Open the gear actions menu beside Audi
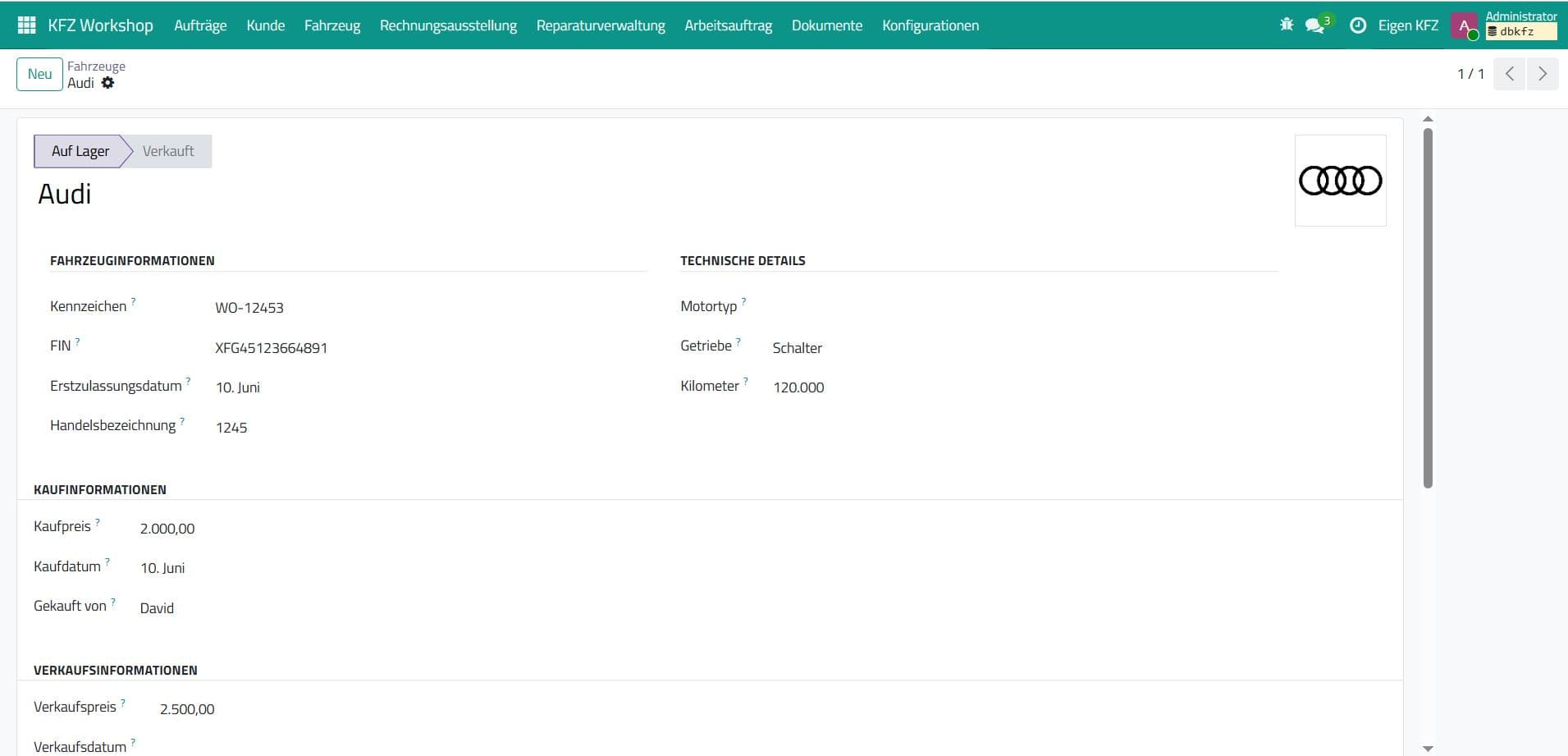1568x756 pixels. [x=107, y=83]
